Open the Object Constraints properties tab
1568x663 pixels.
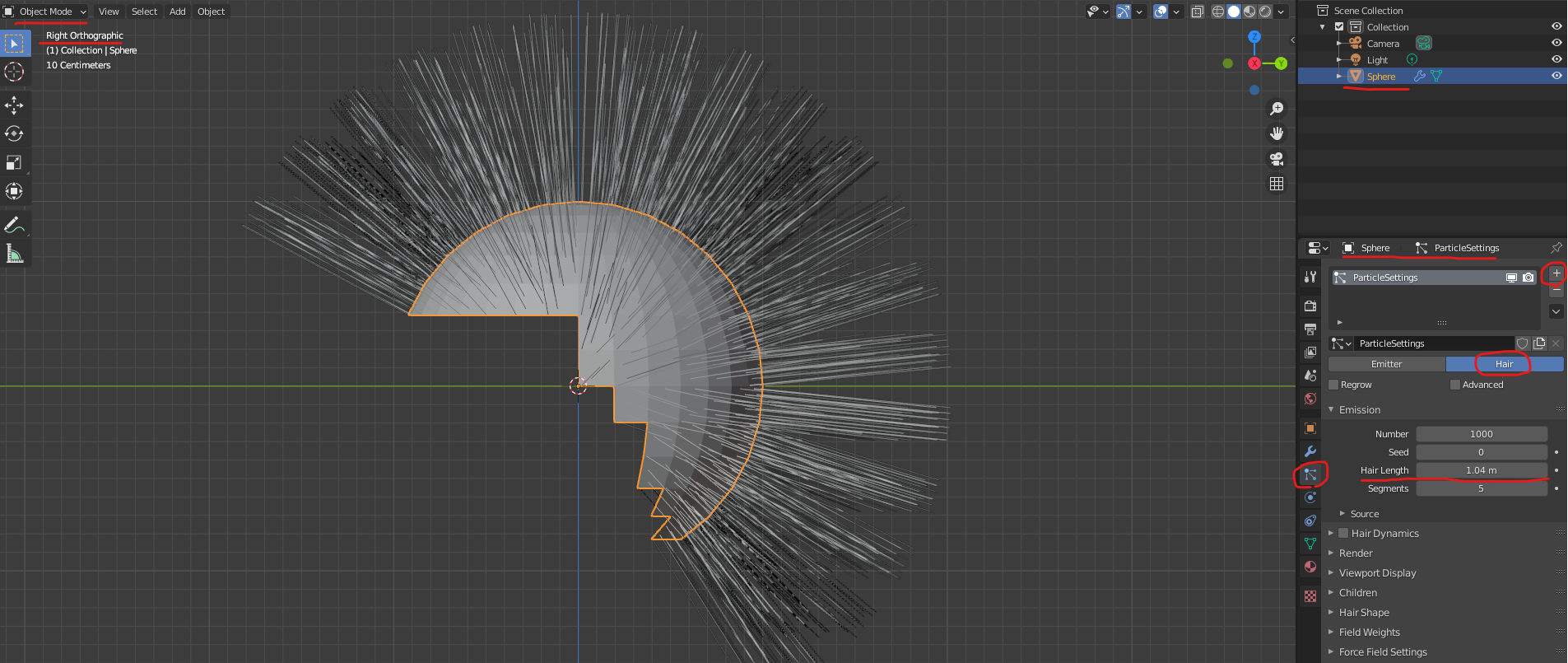[1310, 521]
